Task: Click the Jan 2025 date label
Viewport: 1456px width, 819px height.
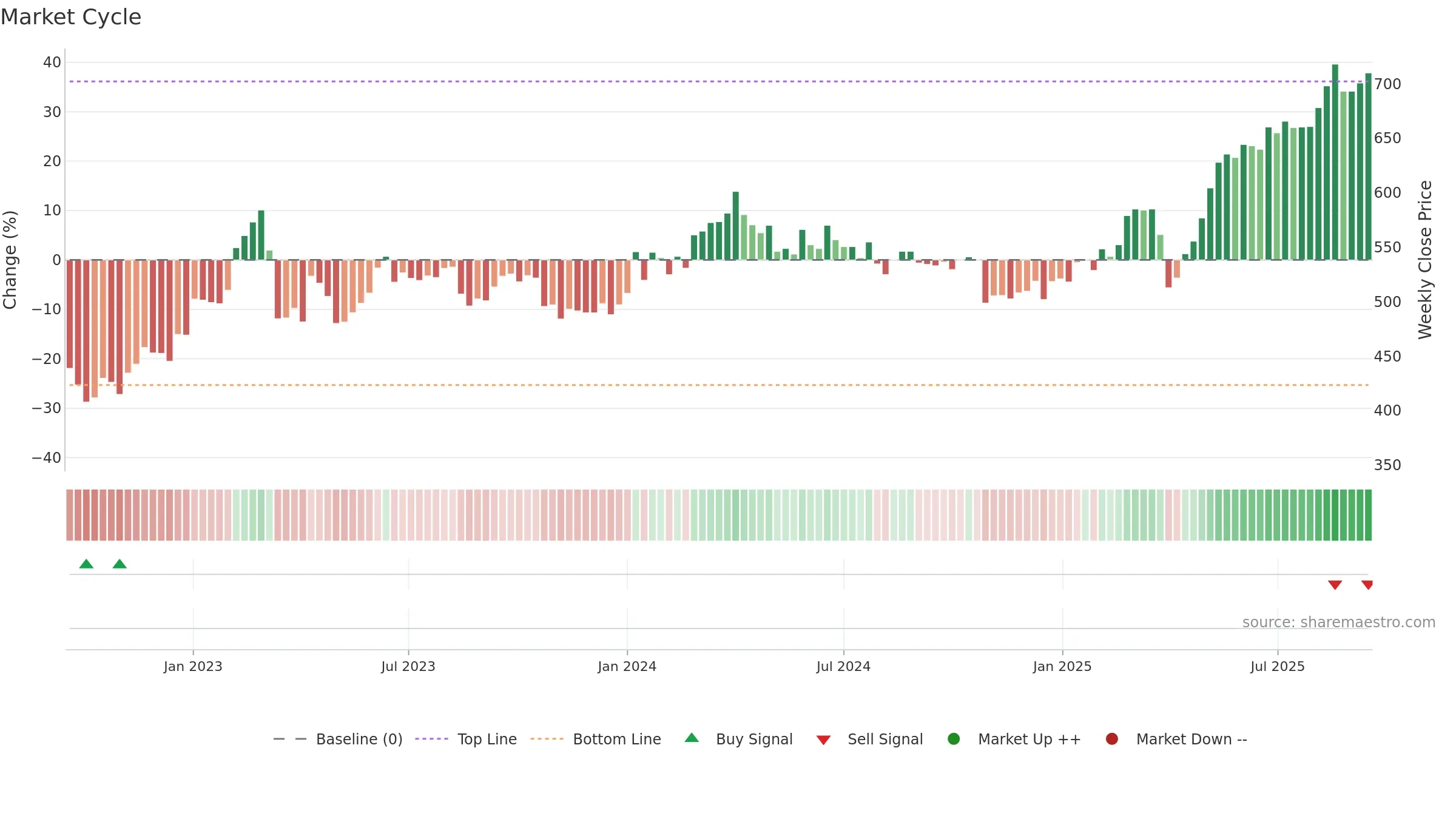Action: click(1062, 666)
